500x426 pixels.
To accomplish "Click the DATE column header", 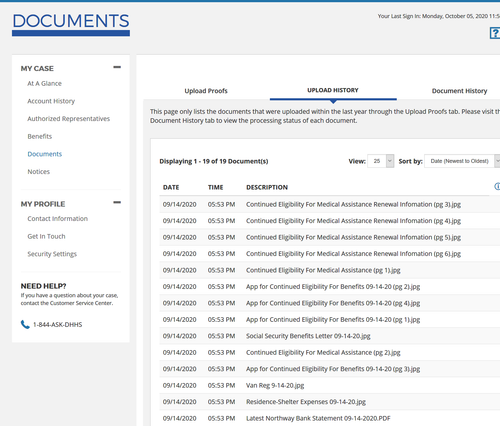I will point(171,187).
